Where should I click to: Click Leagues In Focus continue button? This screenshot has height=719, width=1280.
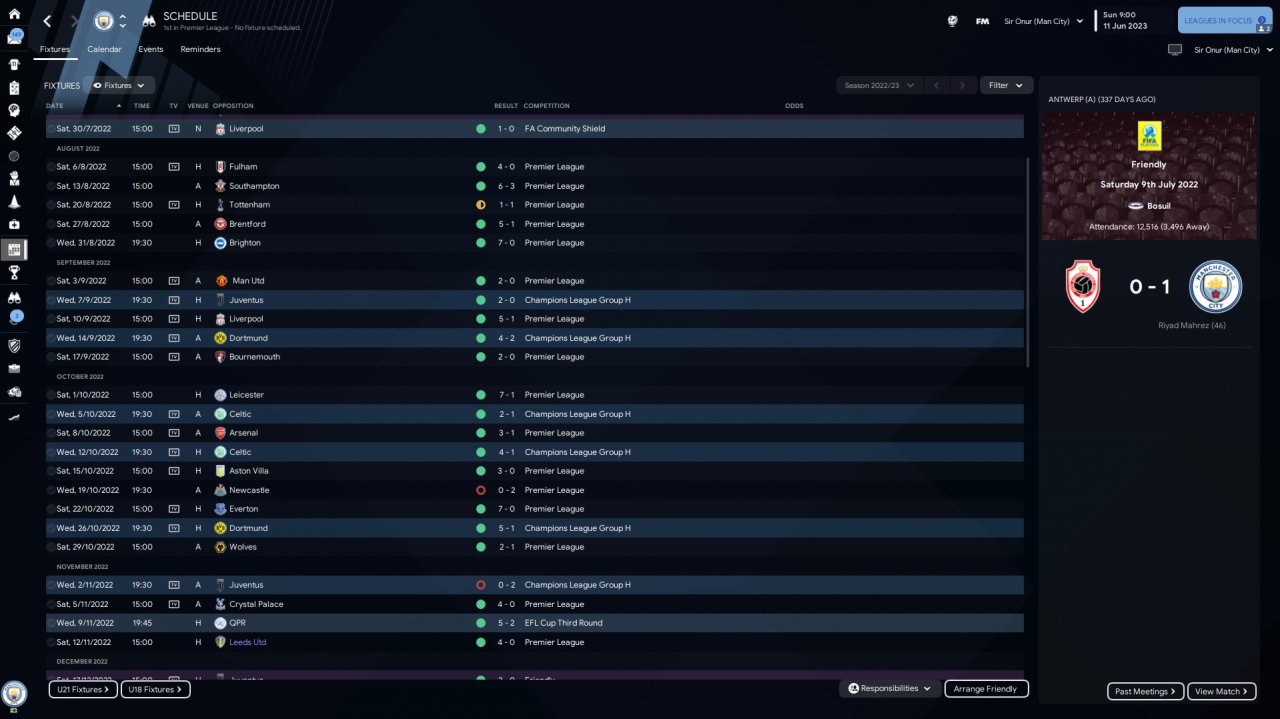(1225, 20)
